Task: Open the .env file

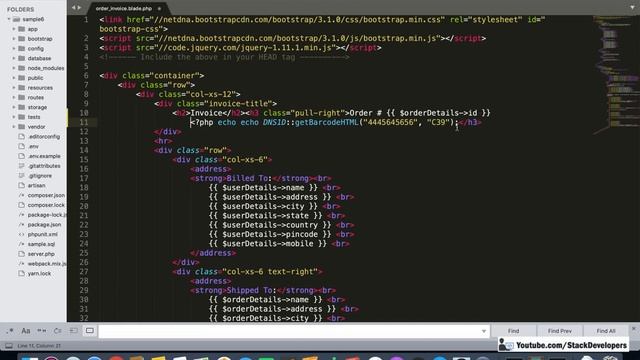Action: tap(33, 147)
